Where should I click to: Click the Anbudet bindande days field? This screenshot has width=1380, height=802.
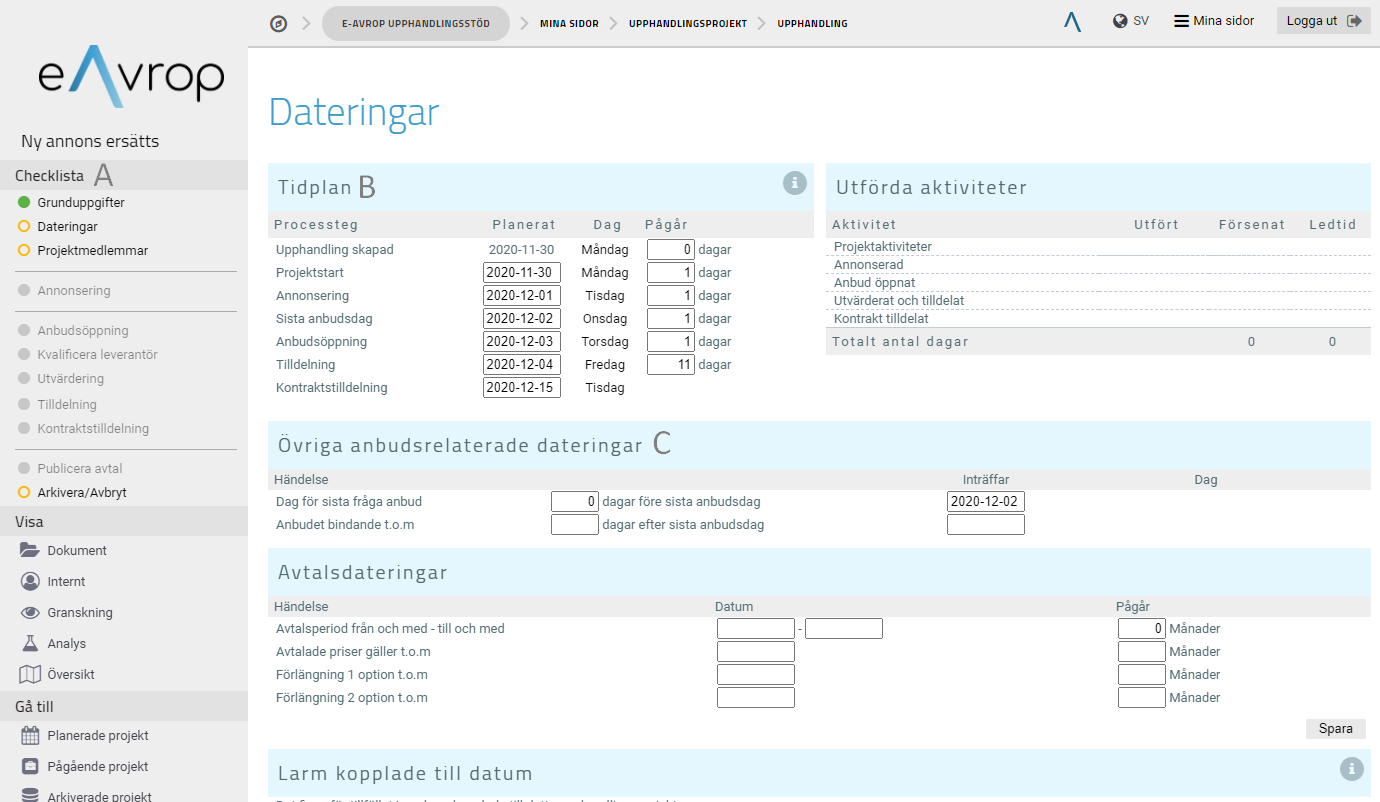pos(575,525)
